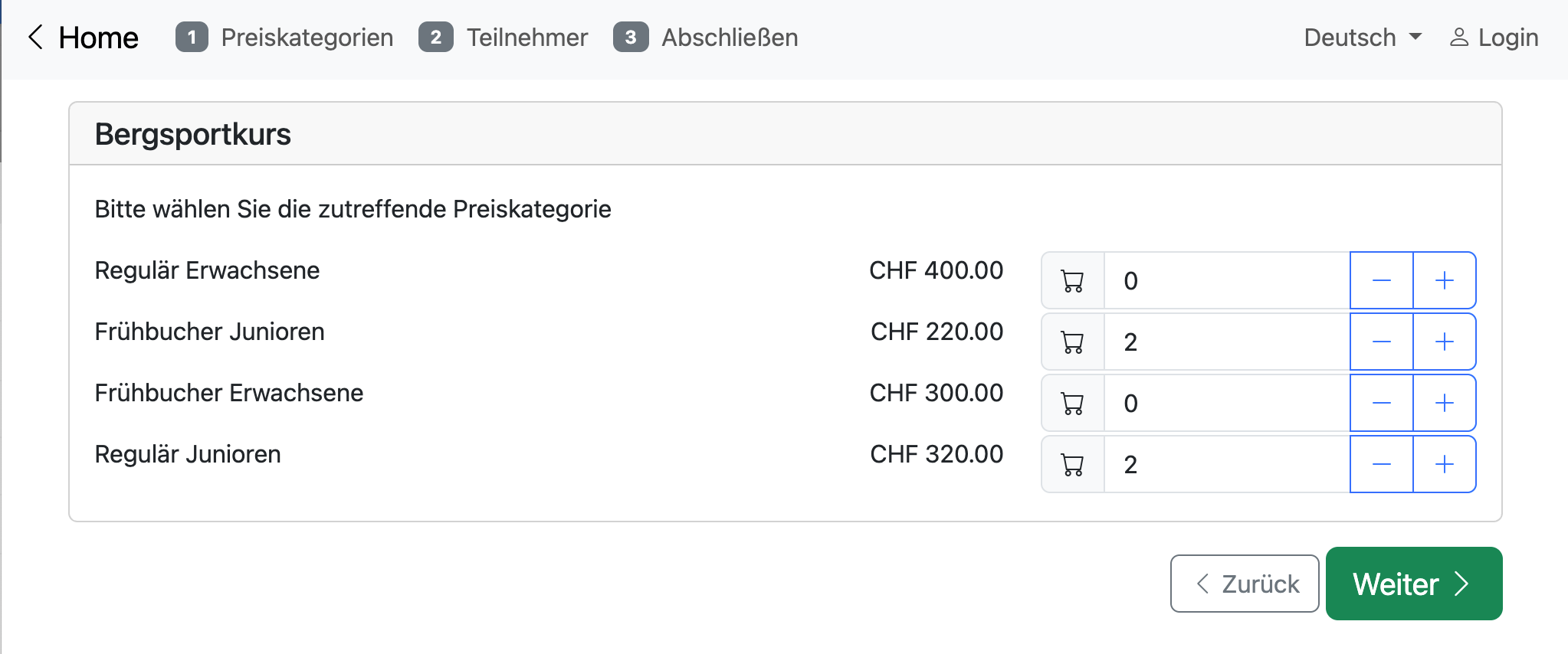This screenshot has width=1568, height=654.
Task: Click cart icon for Frühbucher Junioren
Action: pyautogui.click(x=1073, y=342)
